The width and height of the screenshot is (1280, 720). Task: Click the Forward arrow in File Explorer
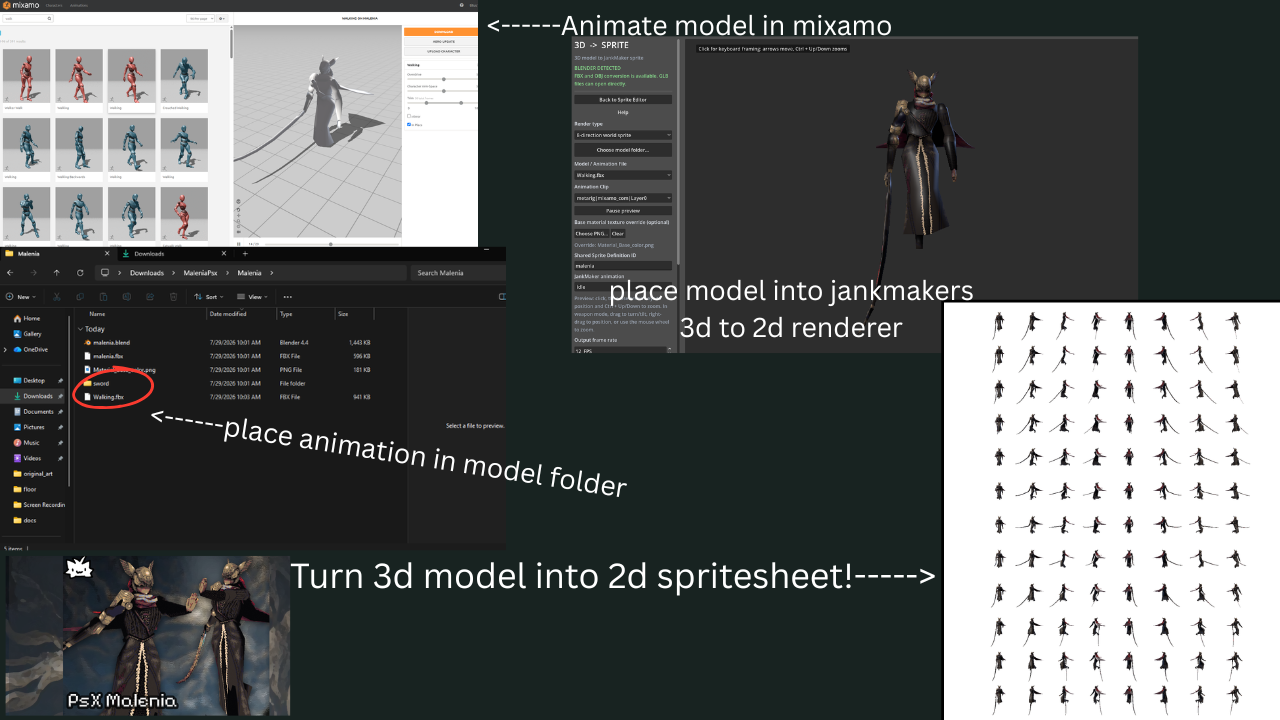point(34,273)
